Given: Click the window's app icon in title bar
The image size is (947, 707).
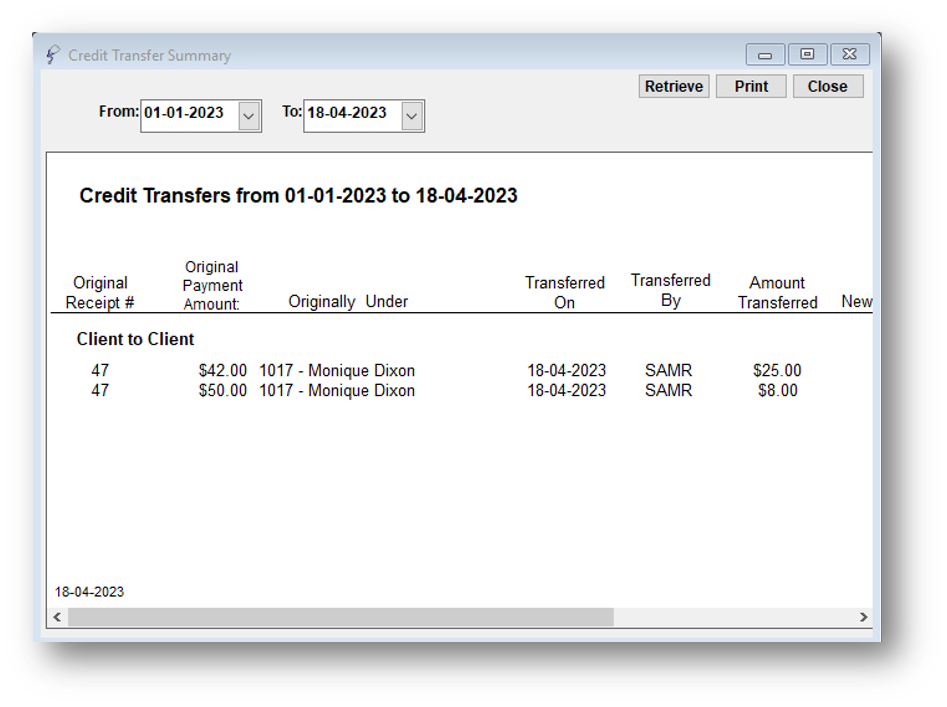Looking at the screenshot, I should (x=53, y=55).
